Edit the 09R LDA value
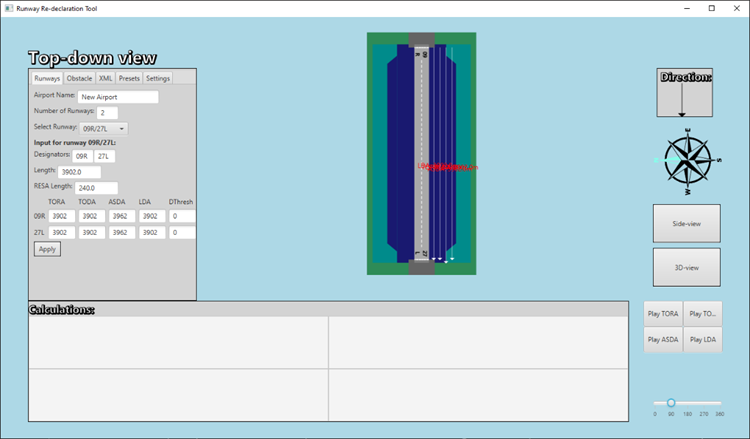750x439 pixels. (x=152, y=216)
